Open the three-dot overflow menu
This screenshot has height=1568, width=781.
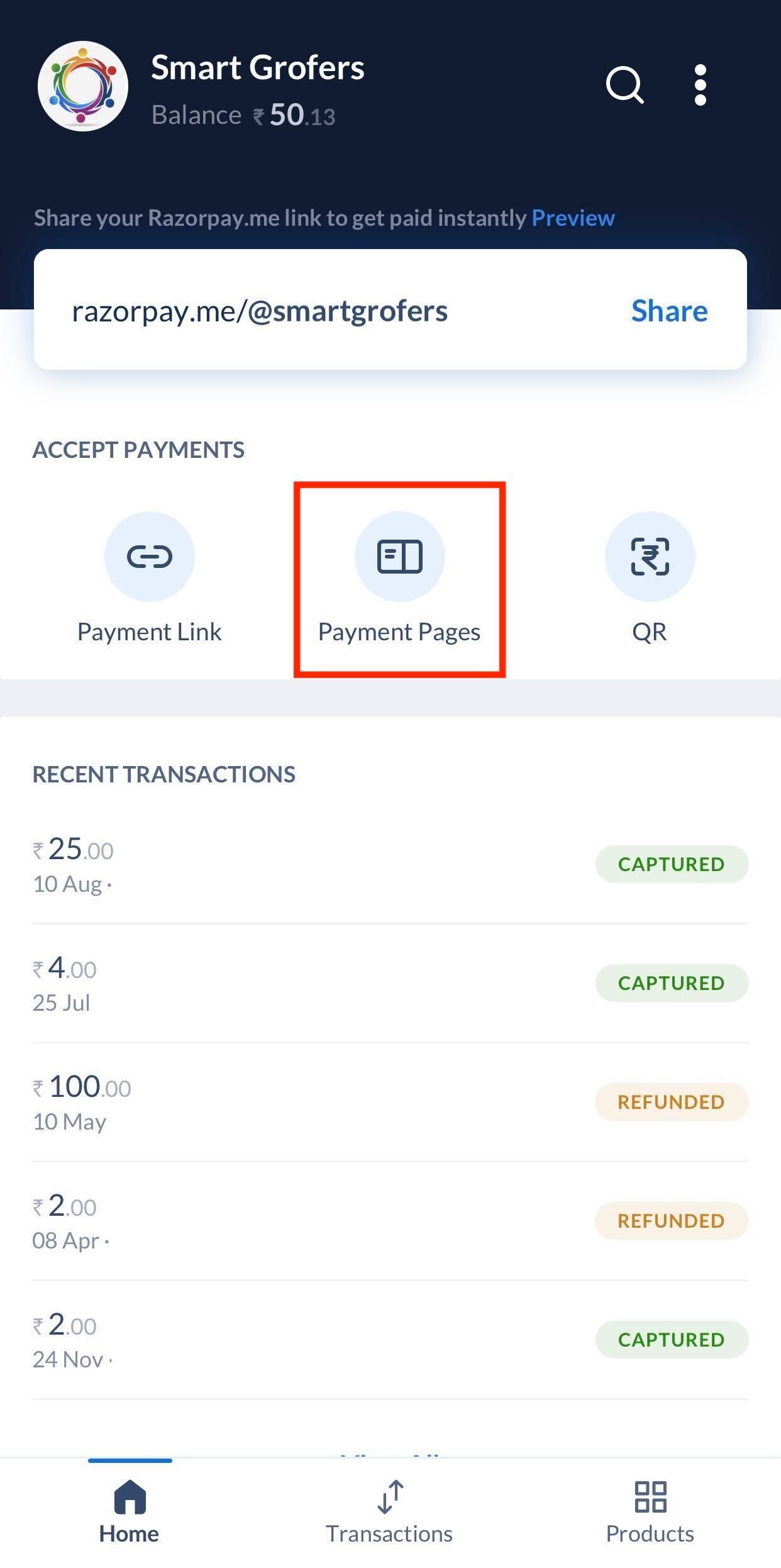(x=701, y=85)
